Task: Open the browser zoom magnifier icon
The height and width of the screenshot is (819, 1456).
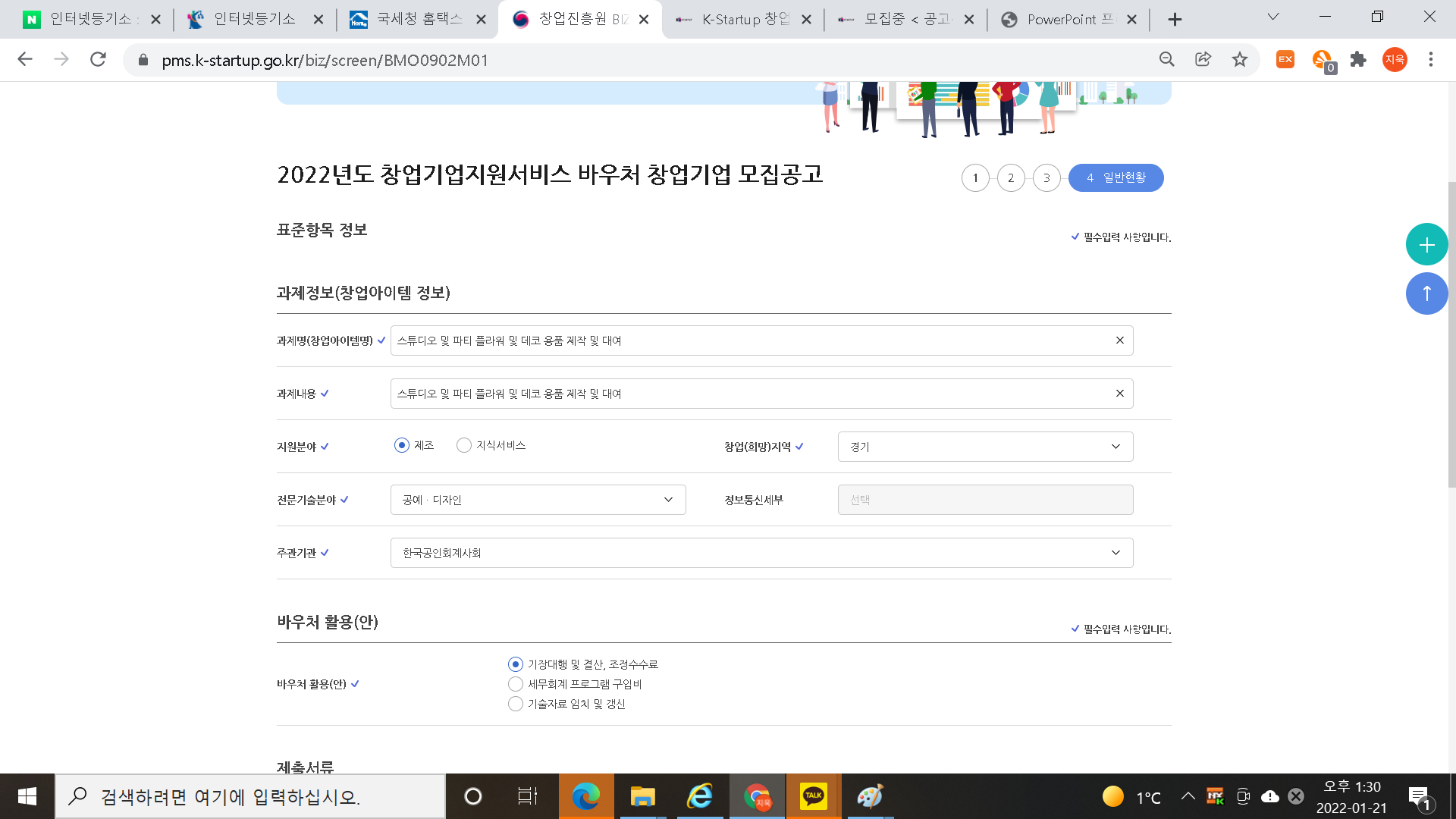Action: coord(1167,59)
